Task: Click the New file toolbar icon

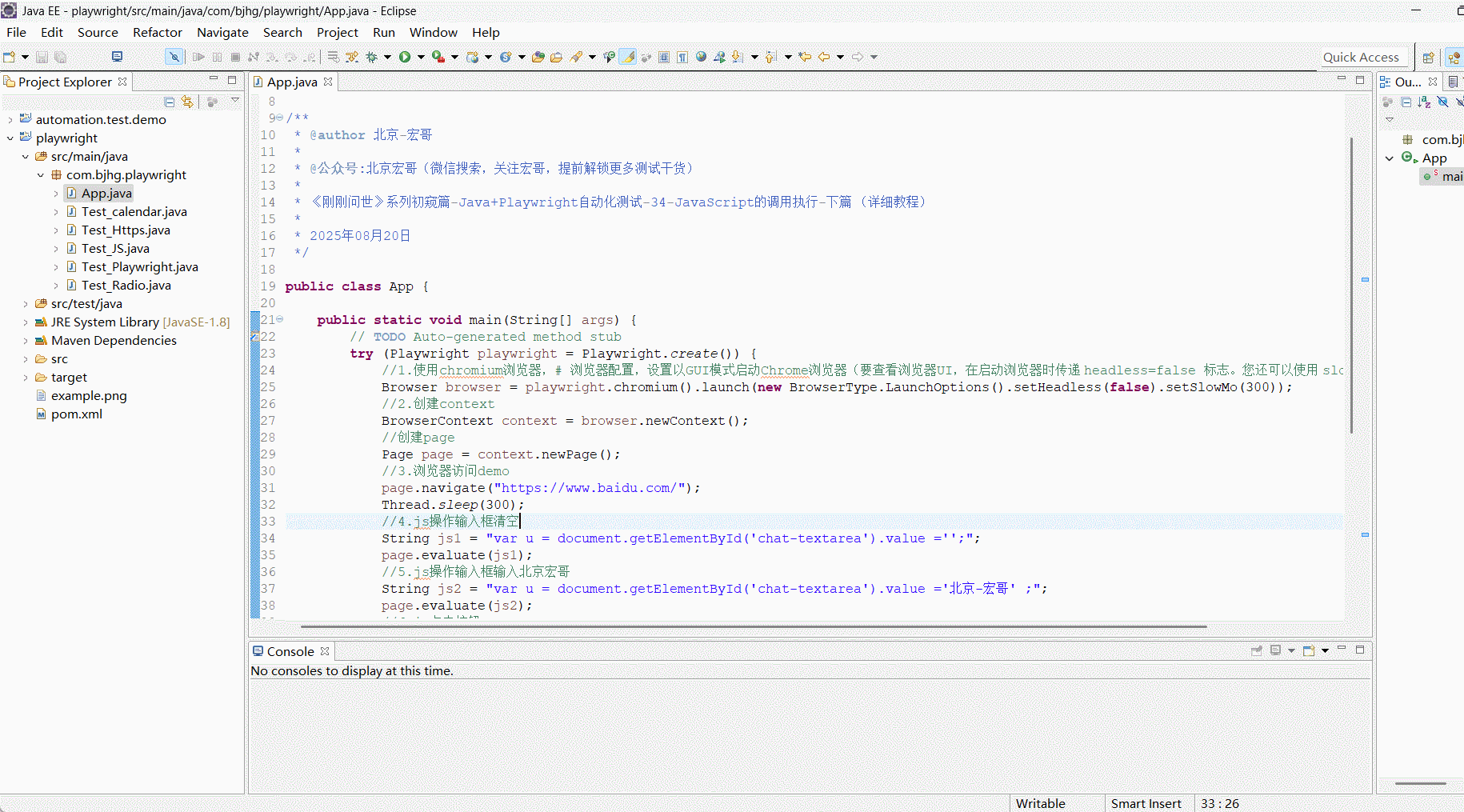Action: coord(10,57)
